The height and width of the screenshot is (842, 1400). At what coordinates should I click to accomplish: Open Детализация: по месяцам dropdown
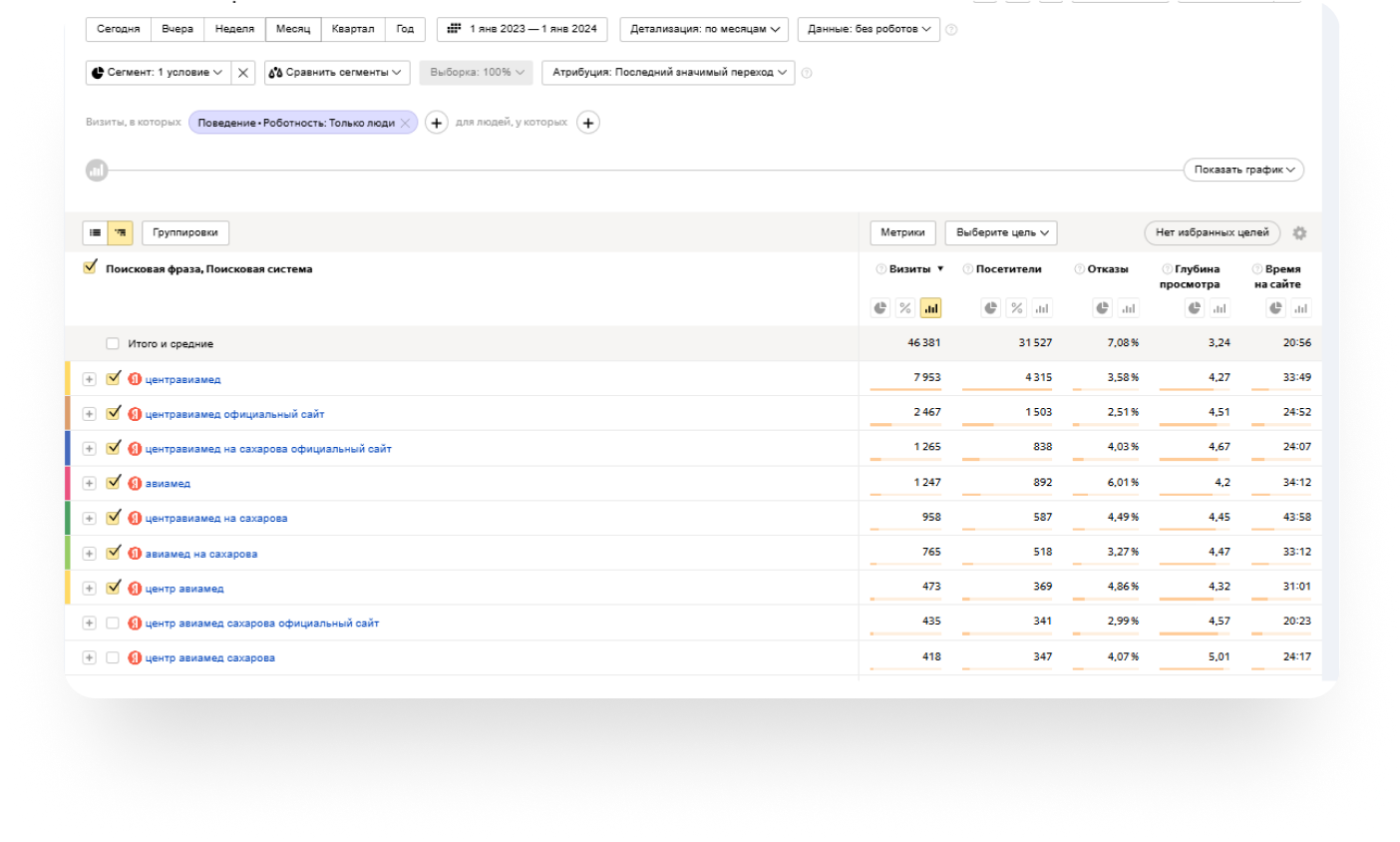704,30
